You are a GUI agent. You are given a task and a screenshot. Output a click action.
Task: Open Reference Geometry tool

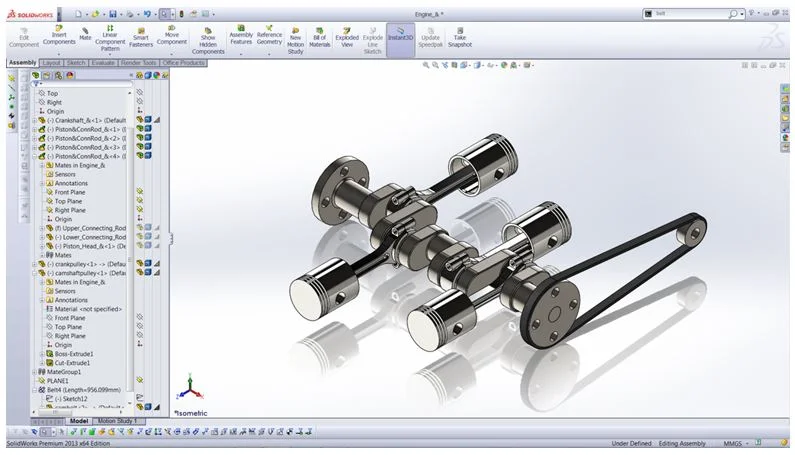click(x=269, y=35)
